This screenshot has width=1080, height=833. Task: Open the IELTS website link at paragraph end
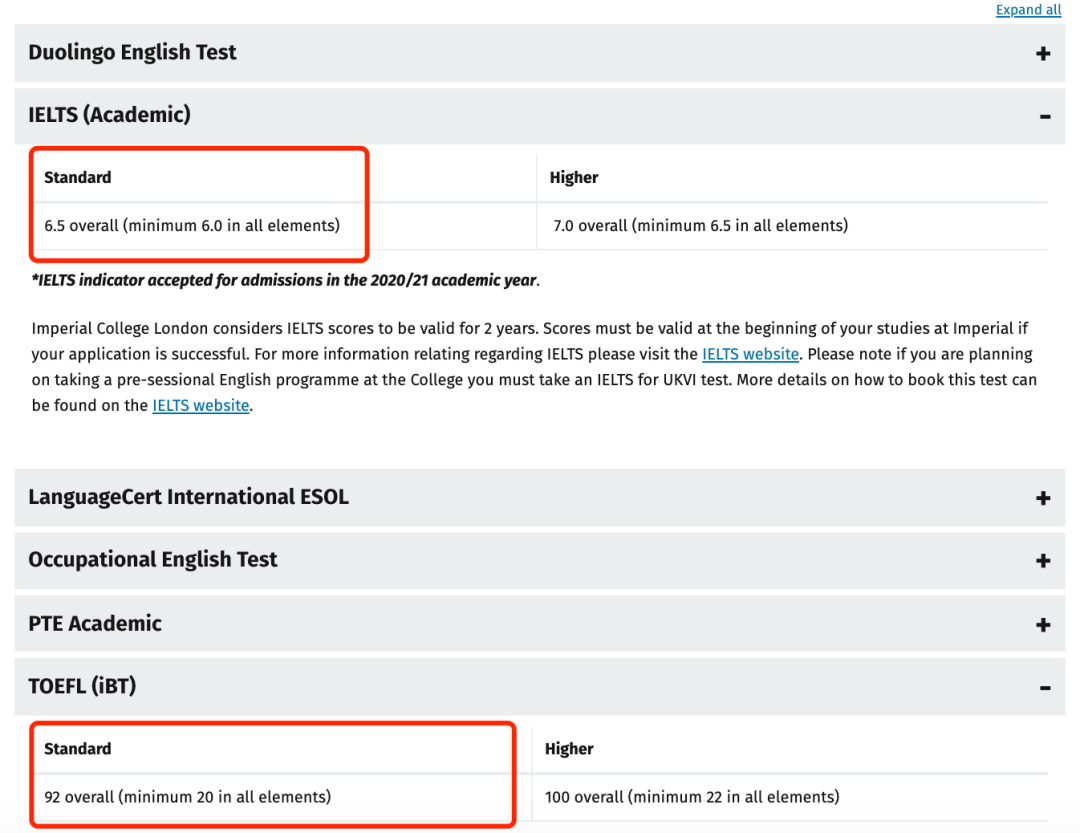(x=200, y=405)
